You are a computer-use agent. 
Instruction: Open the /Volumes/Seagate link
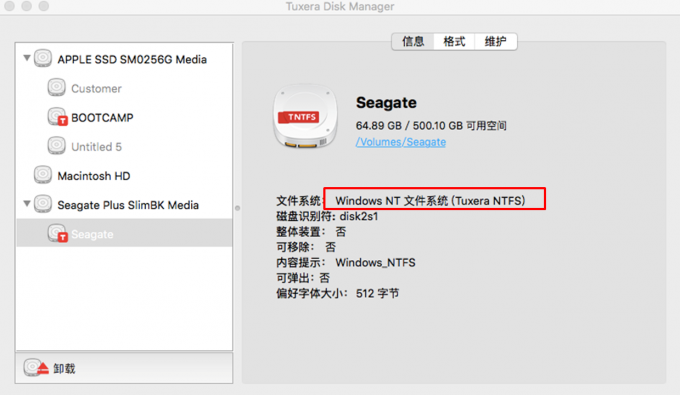[401, 142]
